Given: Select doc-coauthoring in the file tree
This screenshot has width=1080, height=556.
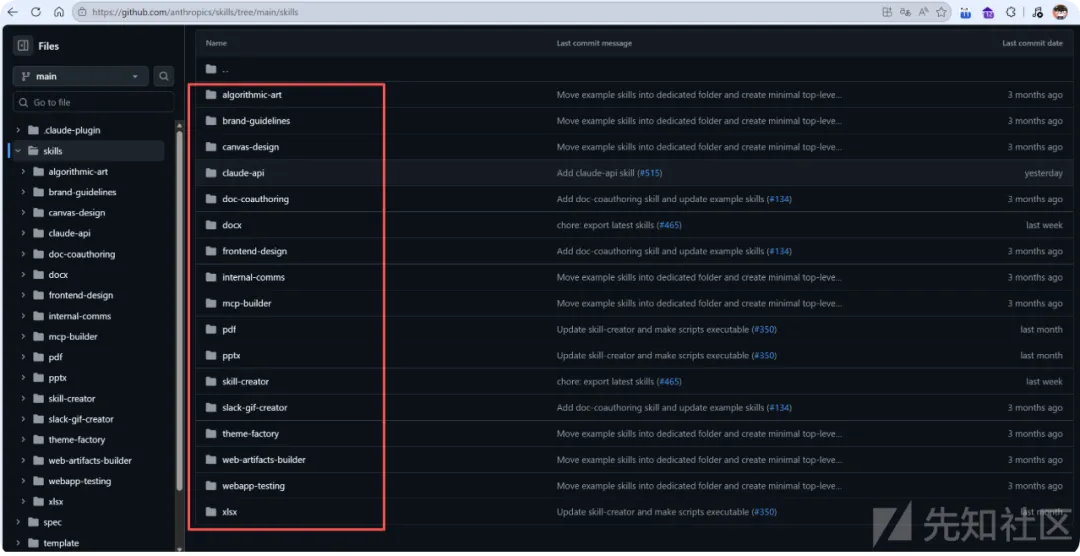Looking at the screenshot, I should pyautogui.click(x=82, y=254).
